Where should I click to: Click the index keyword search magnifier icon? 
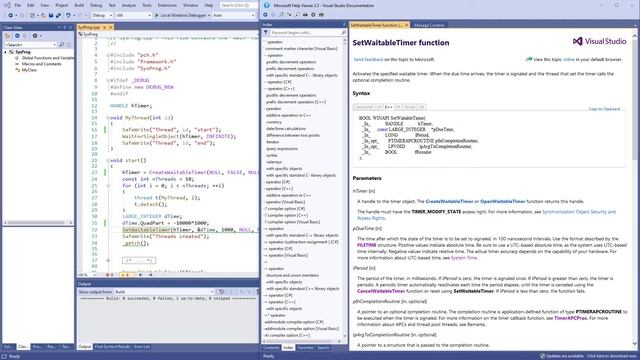(x=343, y=32)
